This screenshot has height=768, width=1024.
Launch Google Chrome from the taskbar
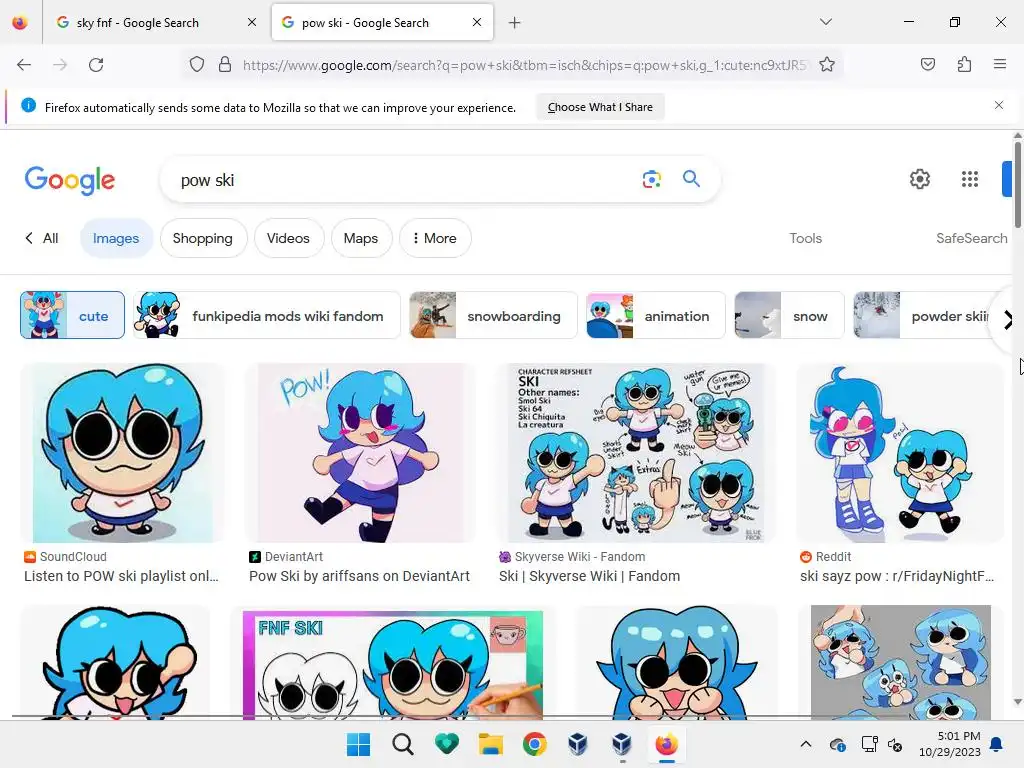[x=534, y=744]
